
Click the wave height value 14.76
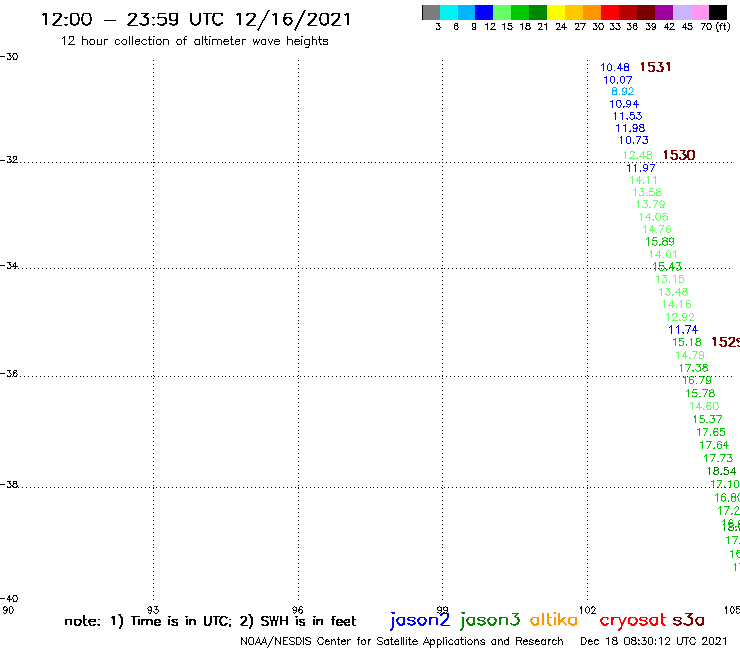click(657, 229)
